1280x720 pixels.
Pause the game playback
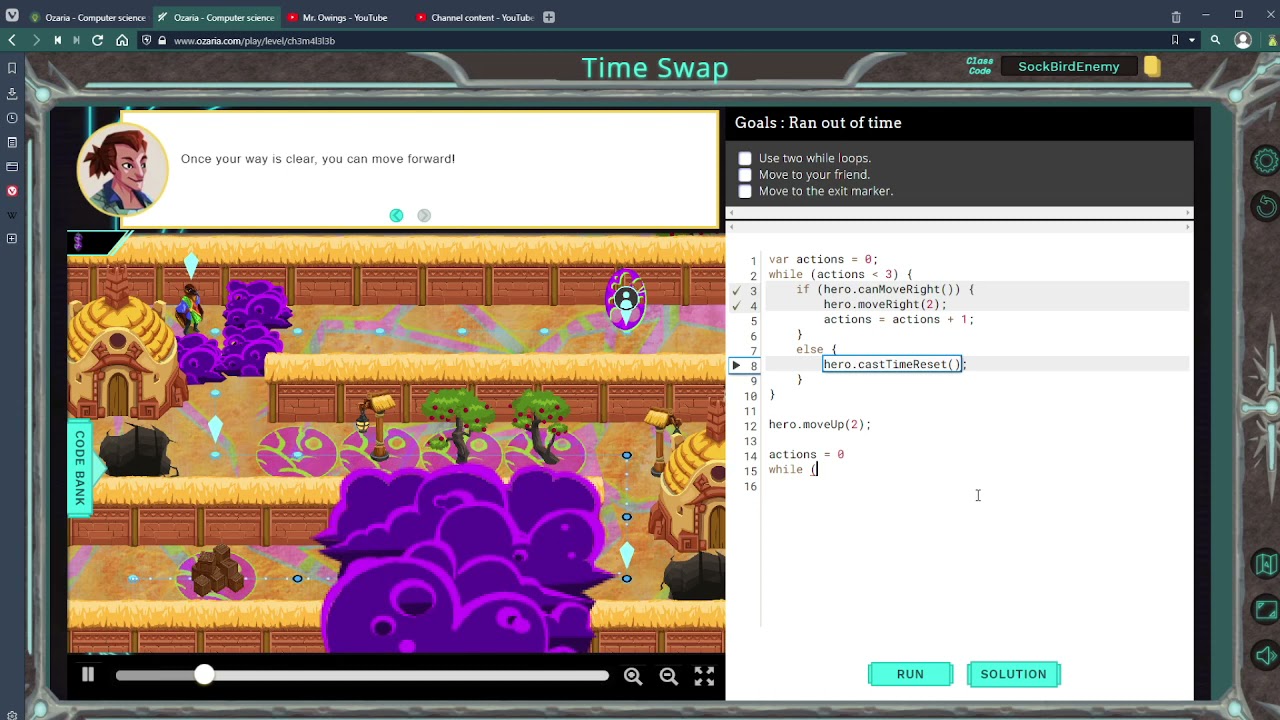click(88, 675)
